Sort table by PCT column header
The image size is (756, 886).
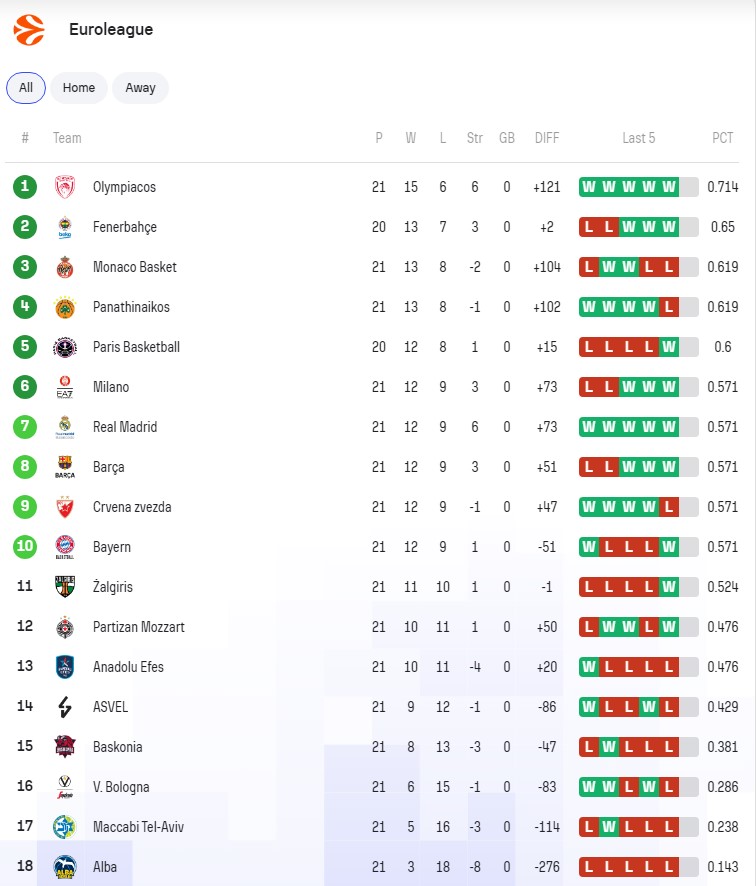click(722, 138)
